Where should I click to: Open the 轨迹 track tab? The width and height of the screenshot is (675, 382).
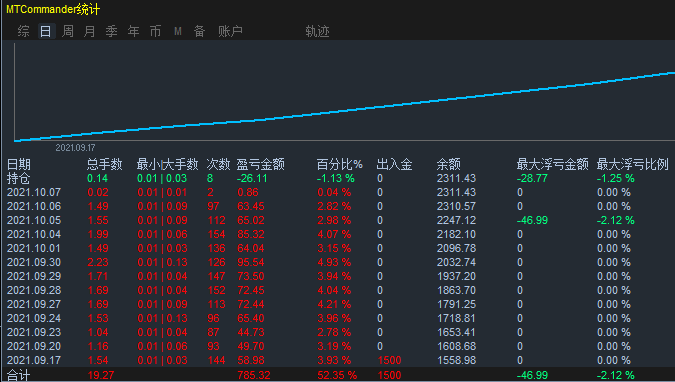click(x=317, y=31)
